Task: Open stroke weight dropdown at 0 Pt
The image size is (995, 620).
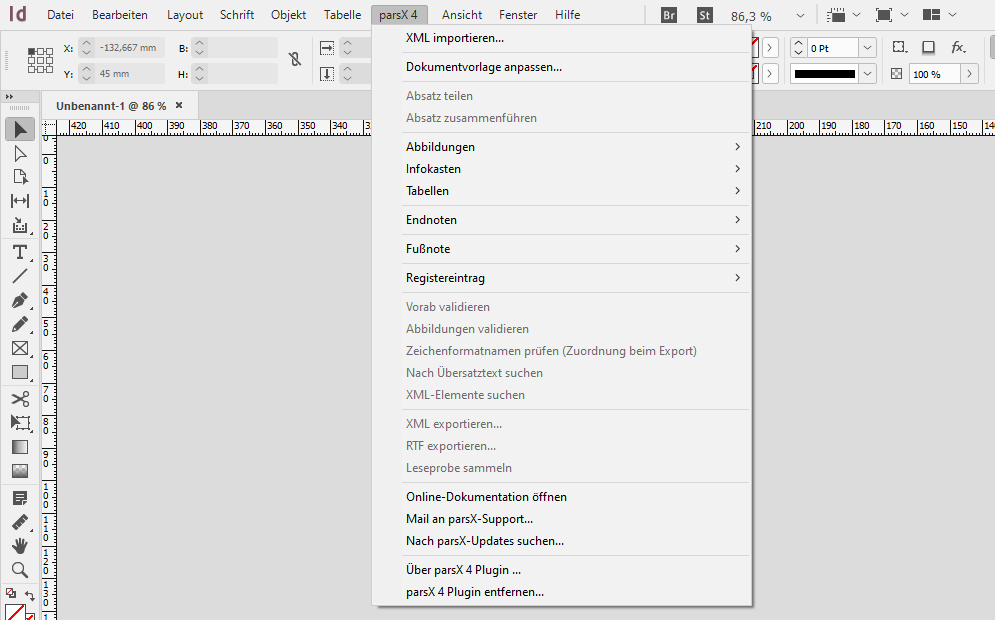Action: coord(867,48)
